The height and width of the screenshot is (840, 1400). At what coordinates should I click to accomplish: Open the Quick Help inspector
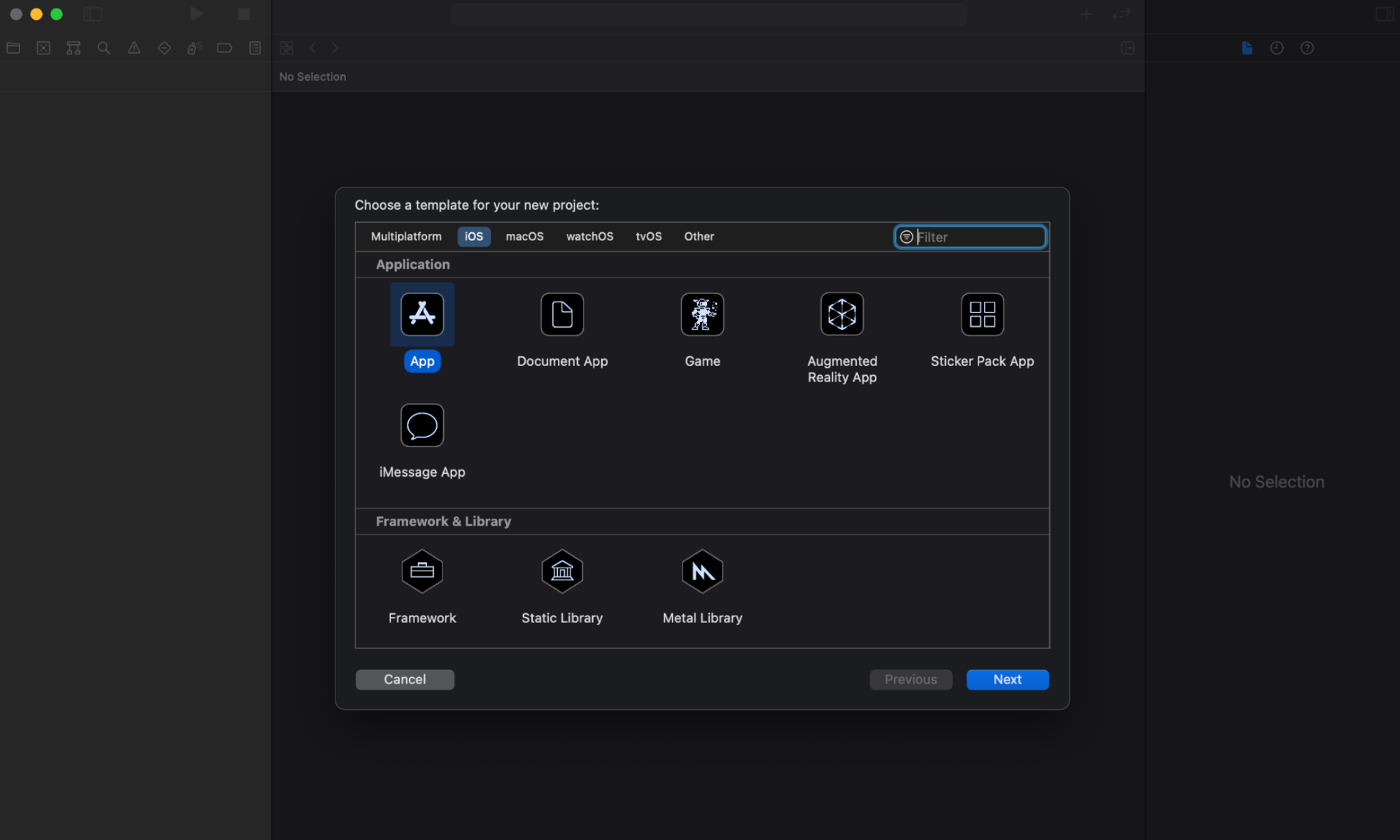click(1307, 48)
